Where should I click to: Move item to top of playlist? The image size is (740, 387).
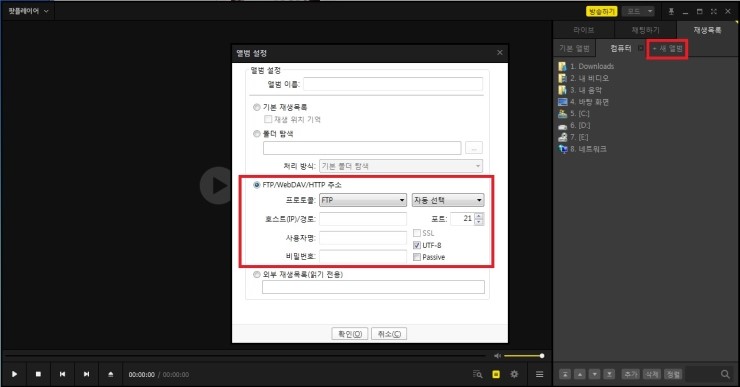click(x=565, y=374)
